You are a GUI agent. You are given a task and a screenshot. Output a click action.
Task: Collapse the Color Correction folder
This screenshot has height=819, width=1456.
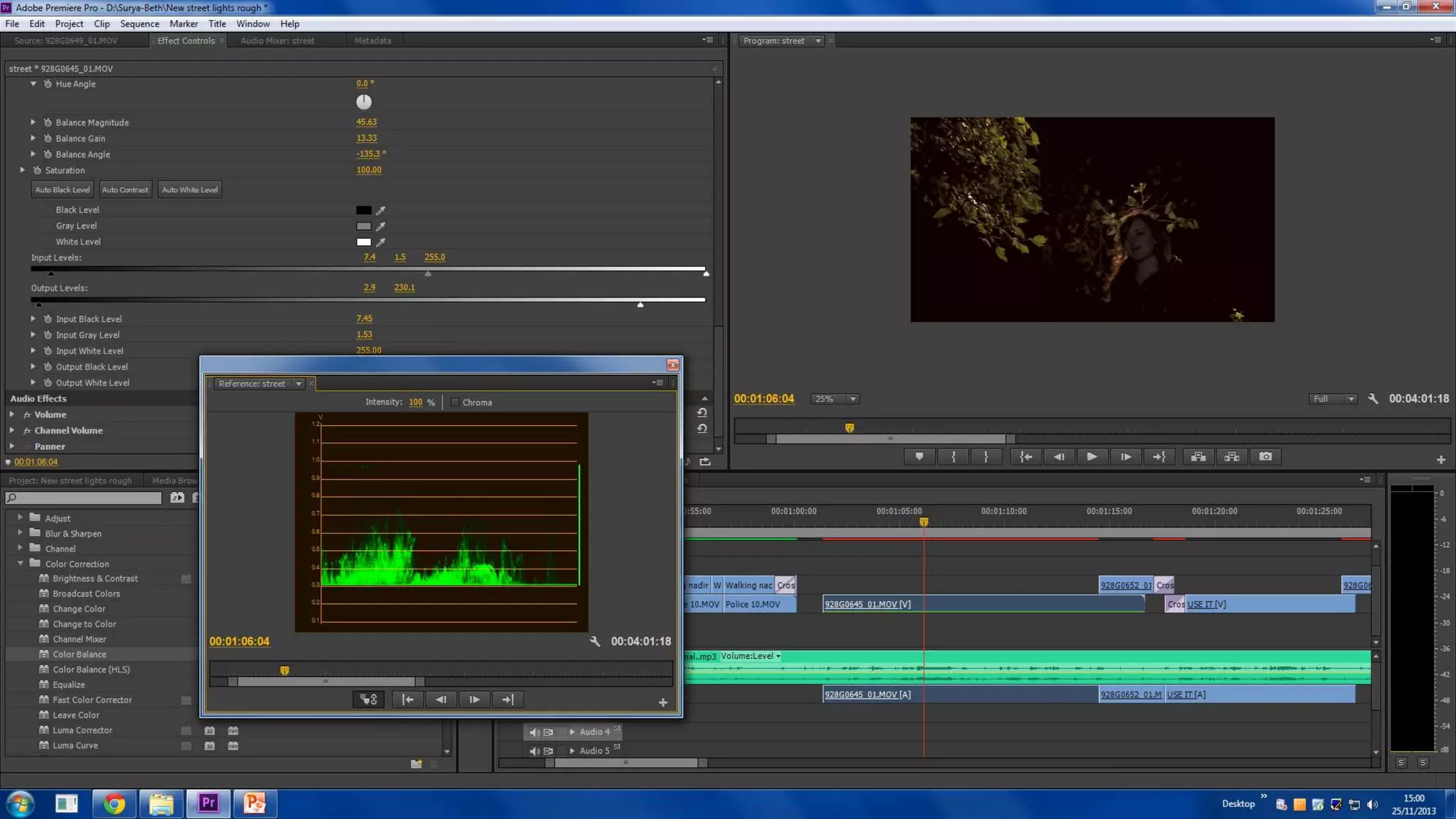21,563
